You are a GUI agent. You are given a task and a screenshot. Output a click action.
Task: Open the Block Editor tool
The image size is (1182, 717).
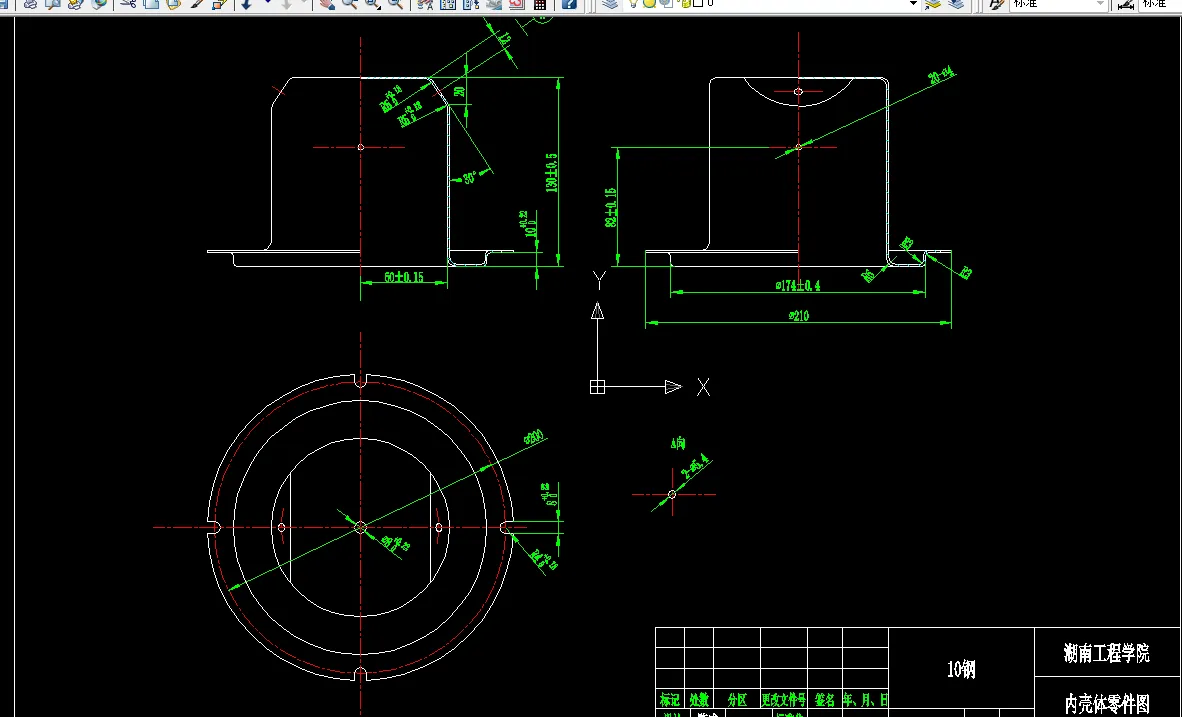[x=219, y=4]
